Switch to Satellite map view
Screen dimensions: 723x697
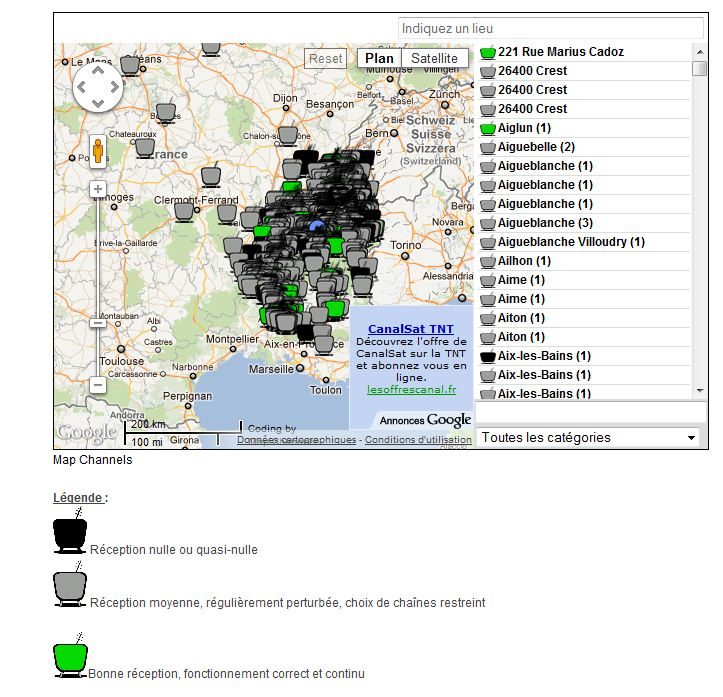click(434, 59)
